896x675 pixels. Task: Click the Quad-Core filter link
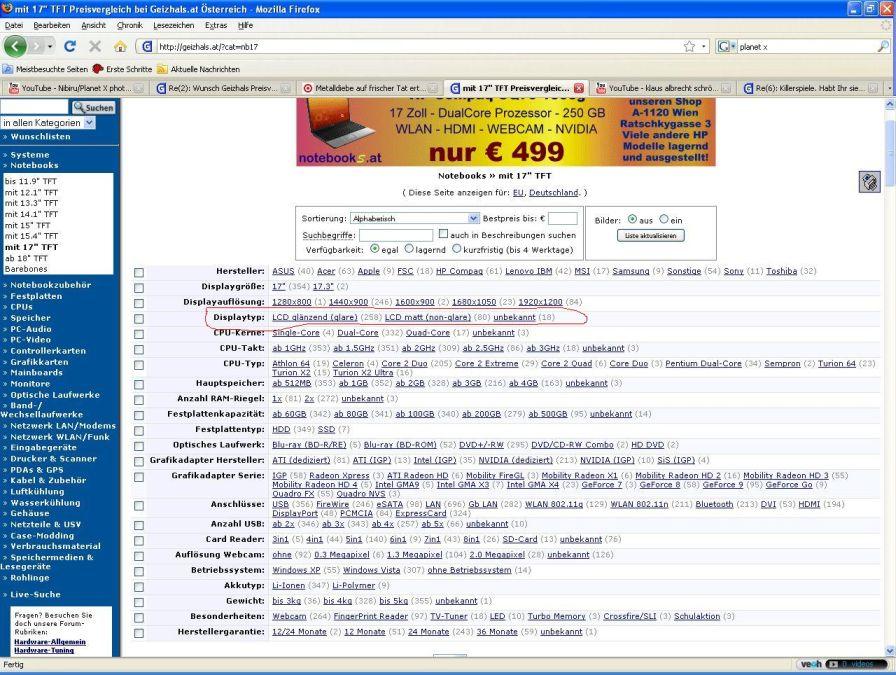tap(428, 333)
